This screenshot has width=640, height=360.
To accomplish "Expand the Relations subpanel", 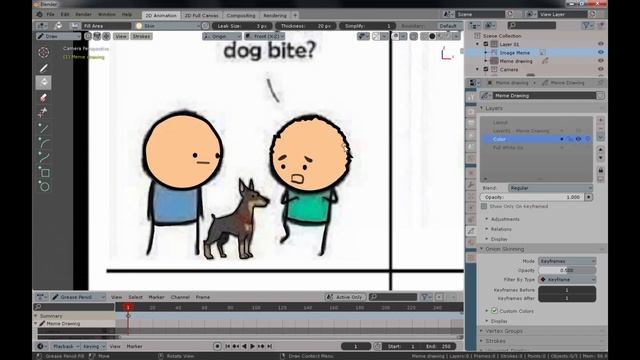I will coord(487,229).
